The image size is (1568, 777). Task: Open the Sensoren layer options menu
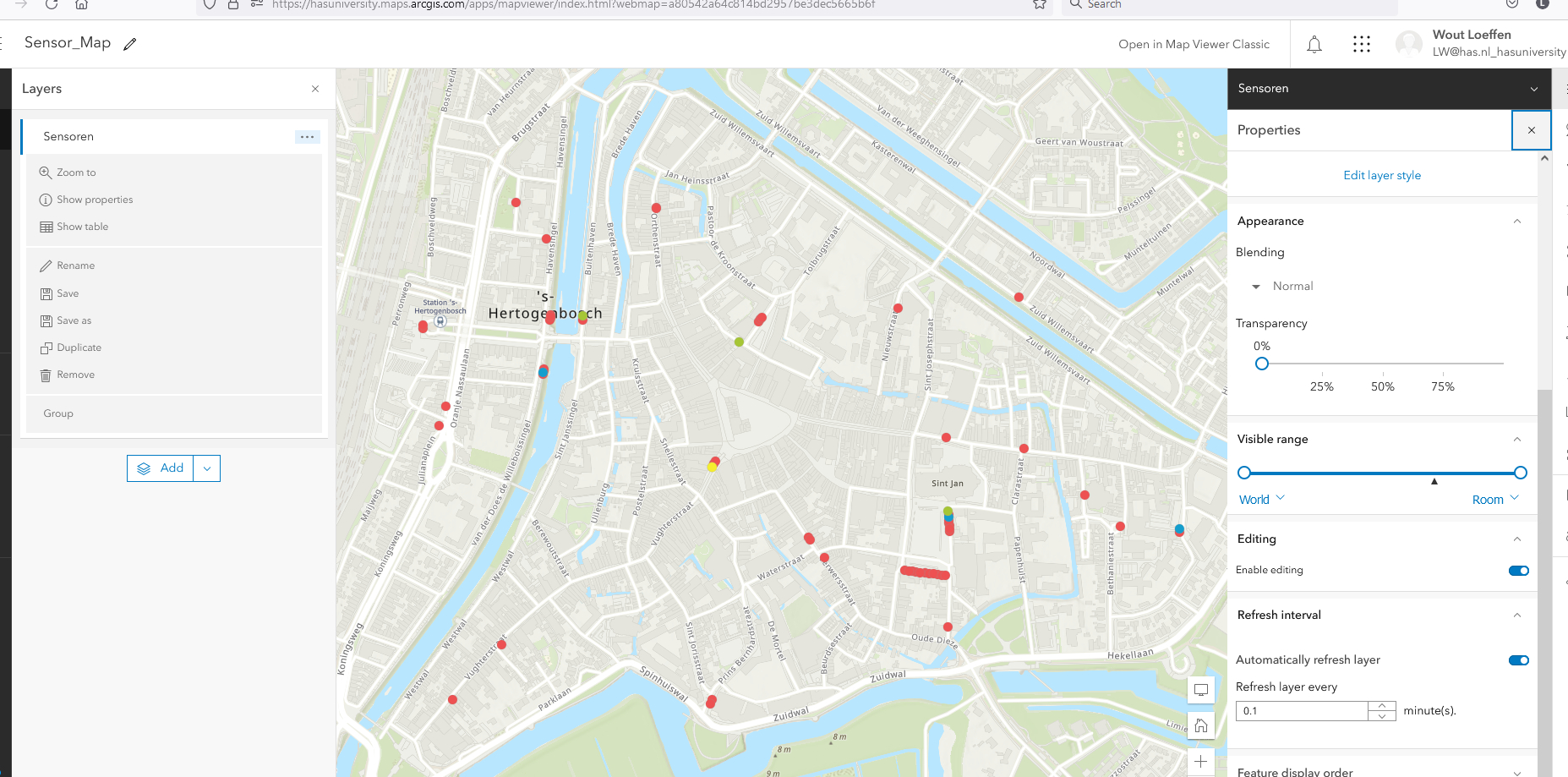point(307,137)
